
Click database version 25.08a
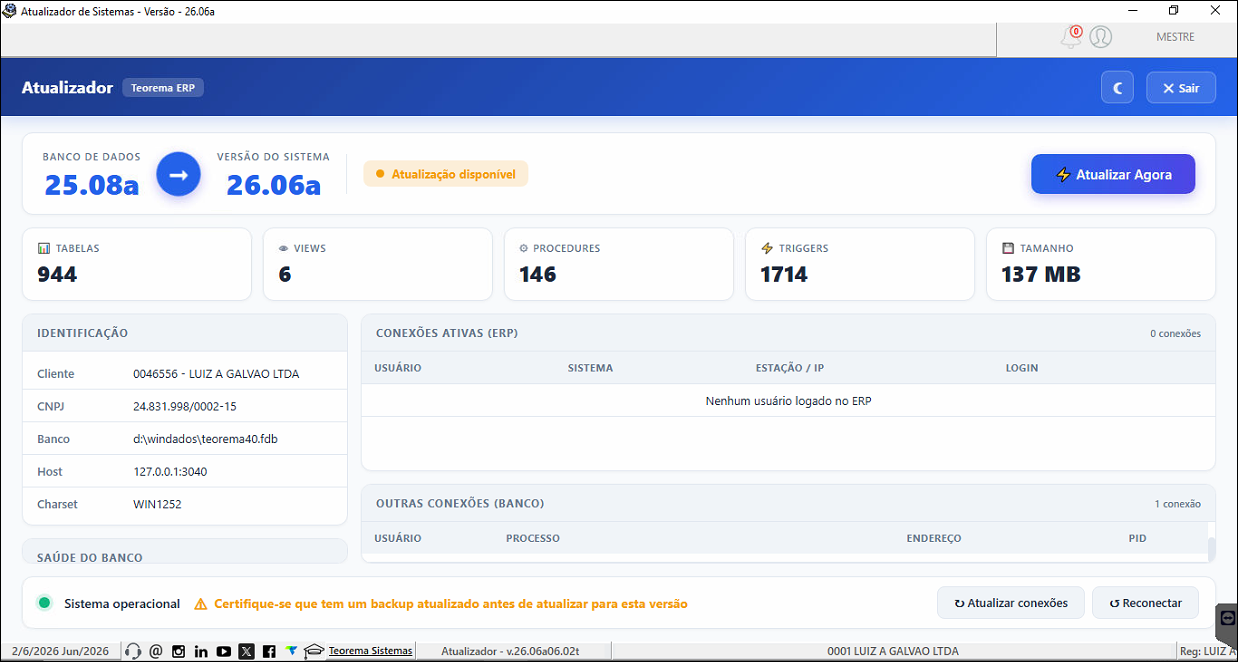click(92, 185)
